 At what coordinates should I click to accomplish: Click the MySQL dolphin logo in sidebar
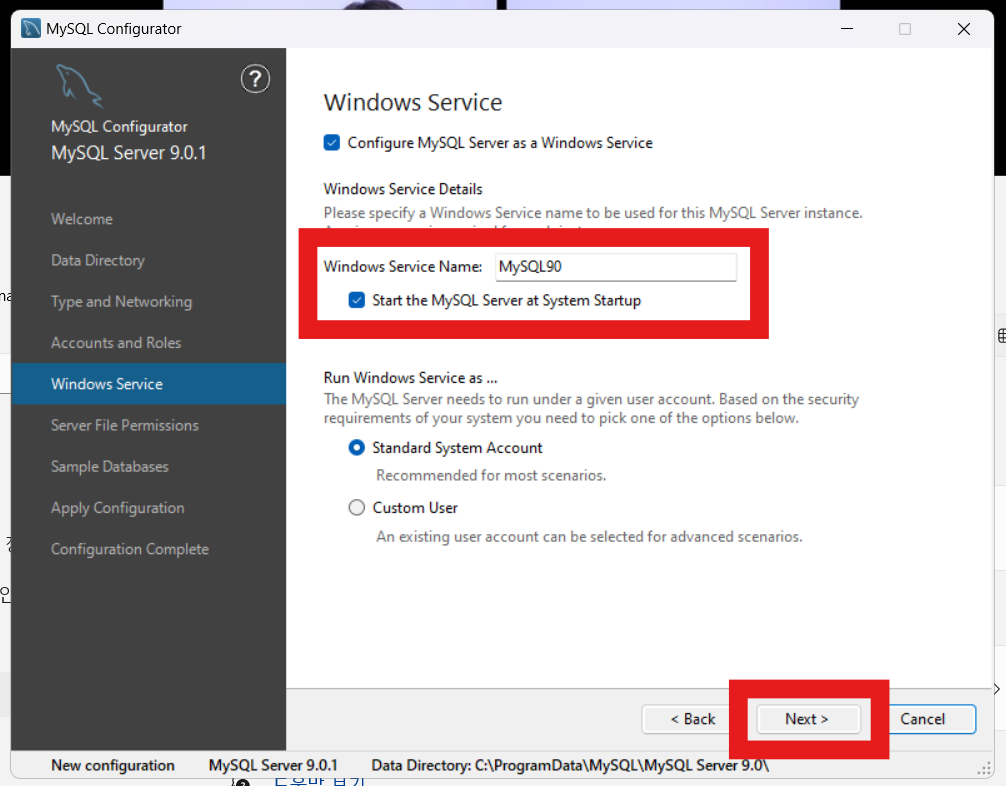point(79,85)
